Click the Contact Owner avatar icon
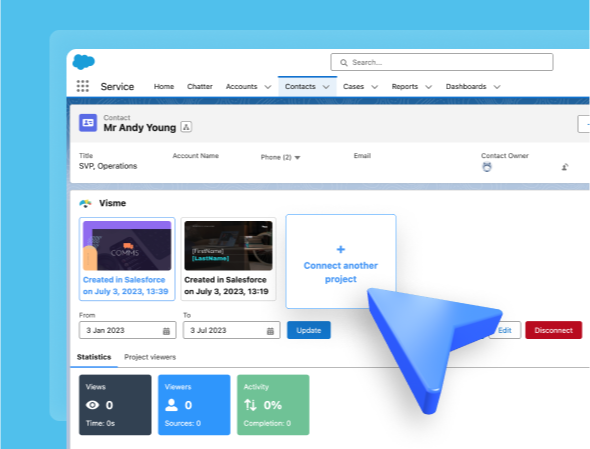The image size is (590, 449). click(487, 167)
